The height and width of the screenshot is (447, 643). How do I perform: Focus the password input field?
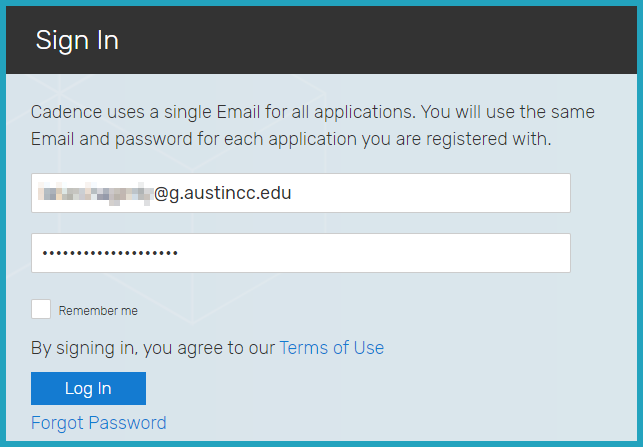(300, 253)
